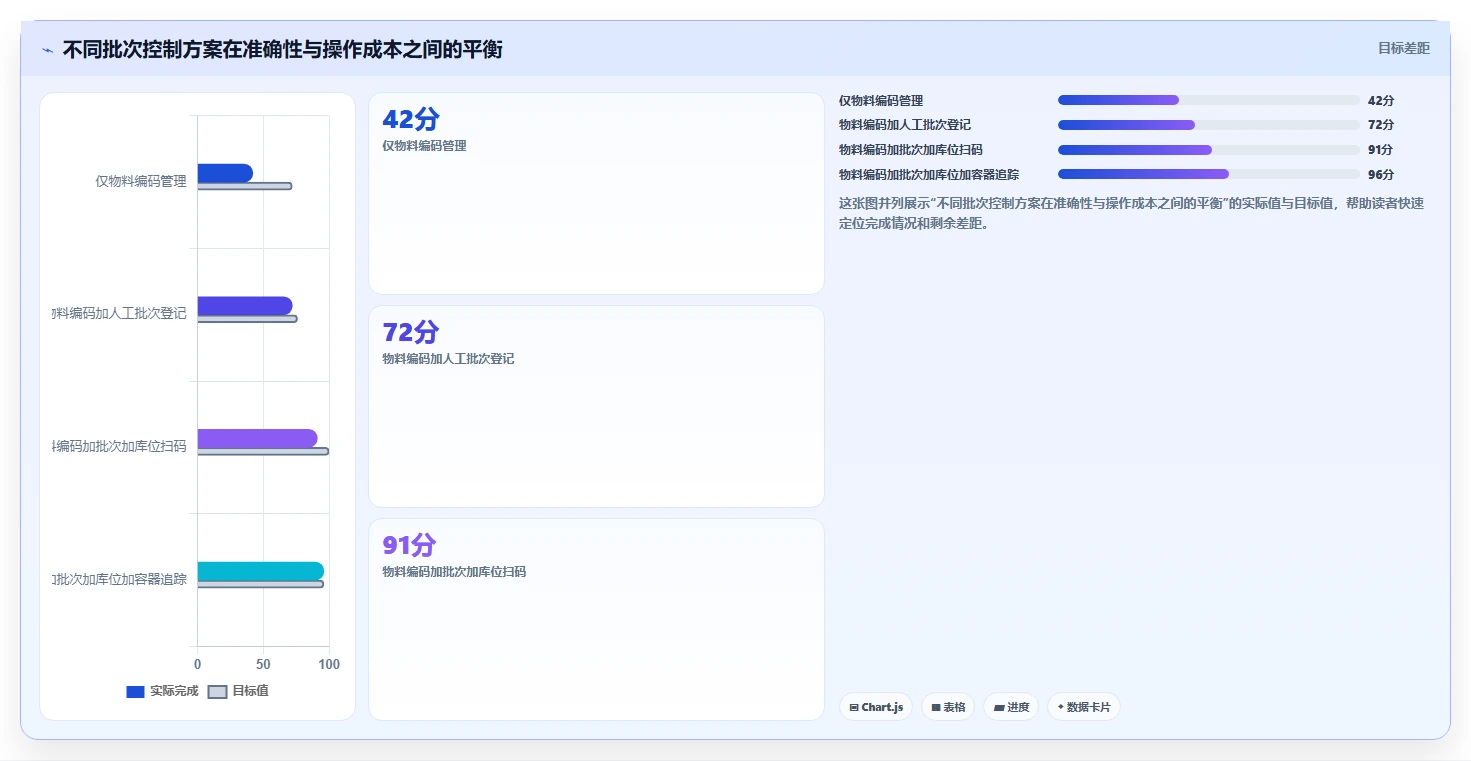Click the blue actual bar for 仅物料编码管理
This screenshot has height=761, width=1471.
tap(225, 173)
